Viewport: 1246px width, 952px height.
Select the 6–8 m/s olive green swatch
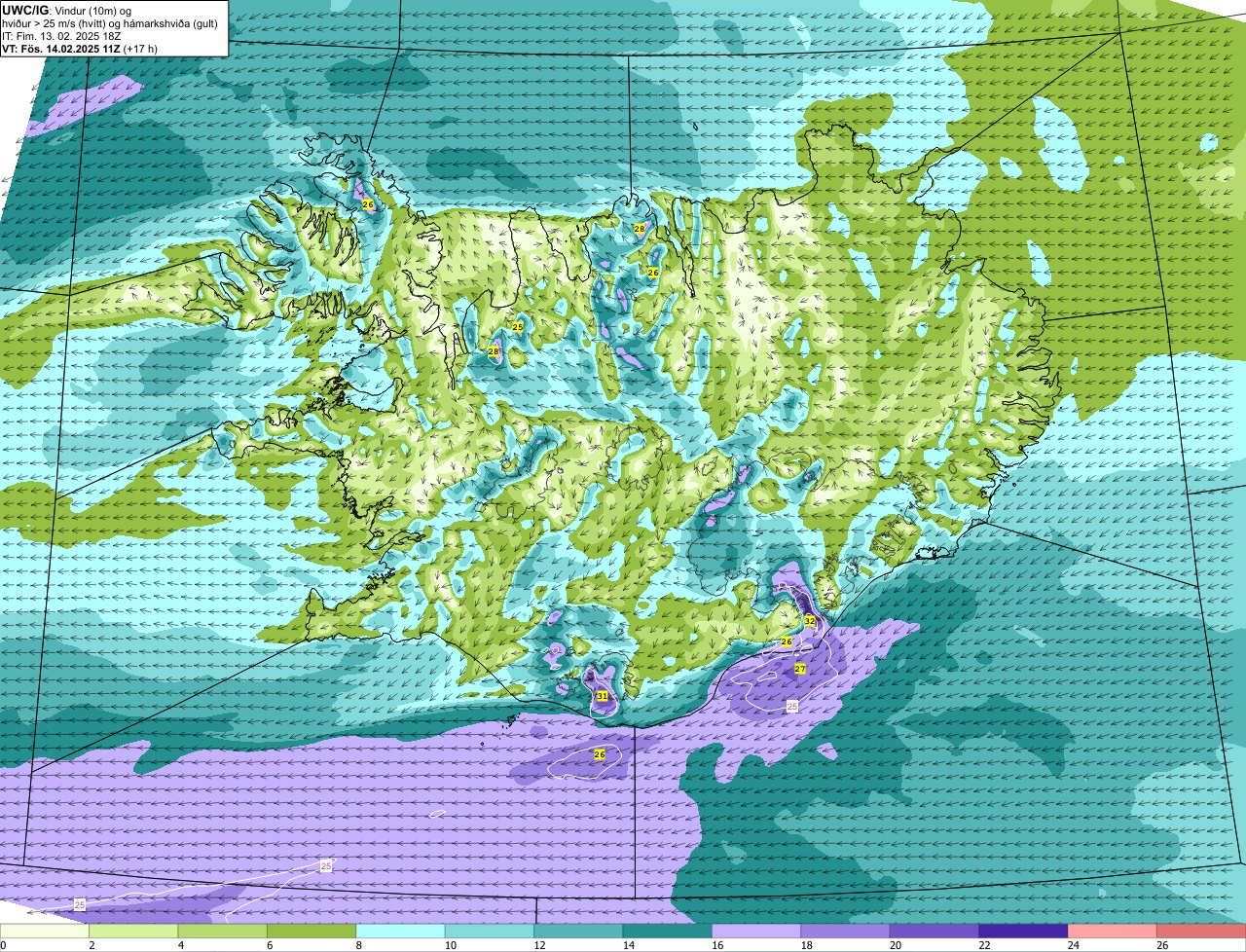point(311,931)
